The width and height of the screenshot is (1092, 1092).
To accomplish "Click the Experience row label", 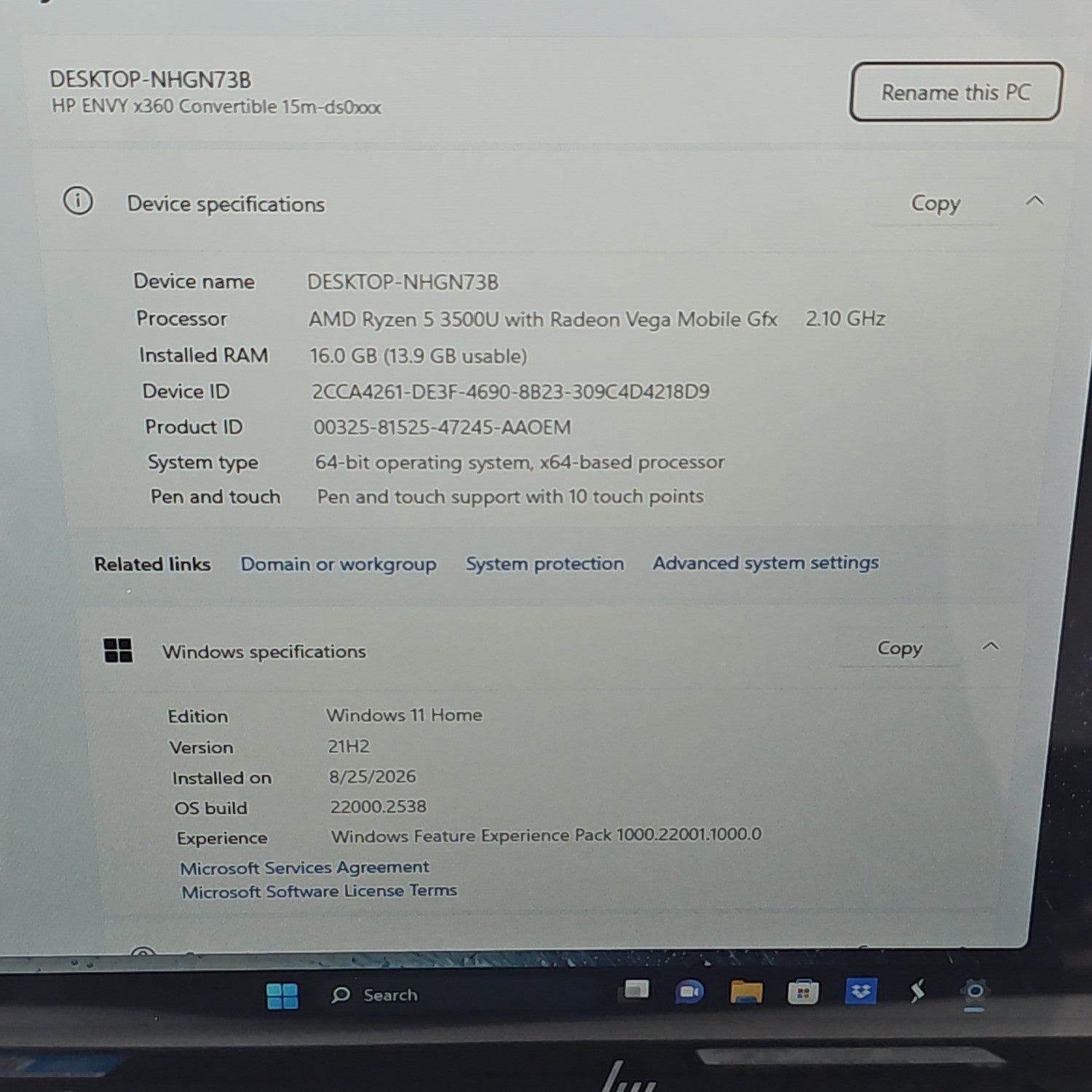I will pos(221,838).
